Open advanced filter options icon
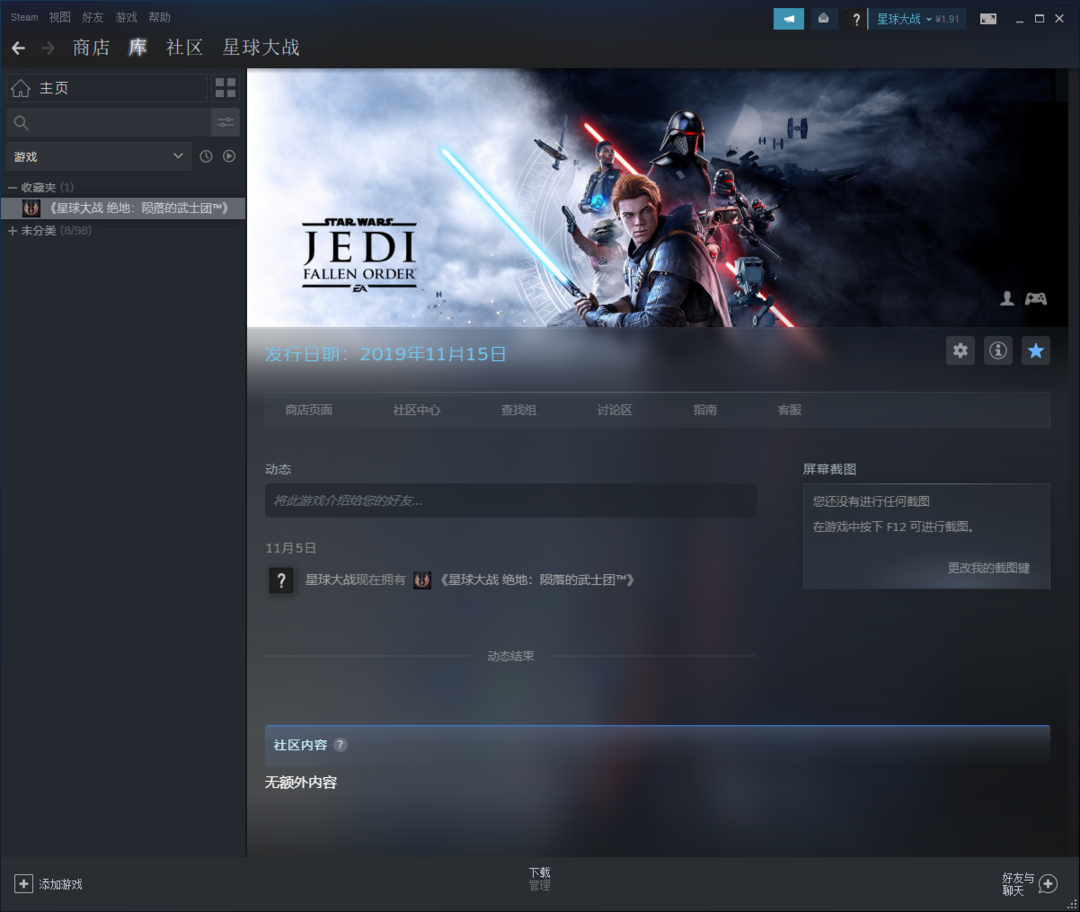This screenshot has height=912, width=1080. [x=225, y=123]
